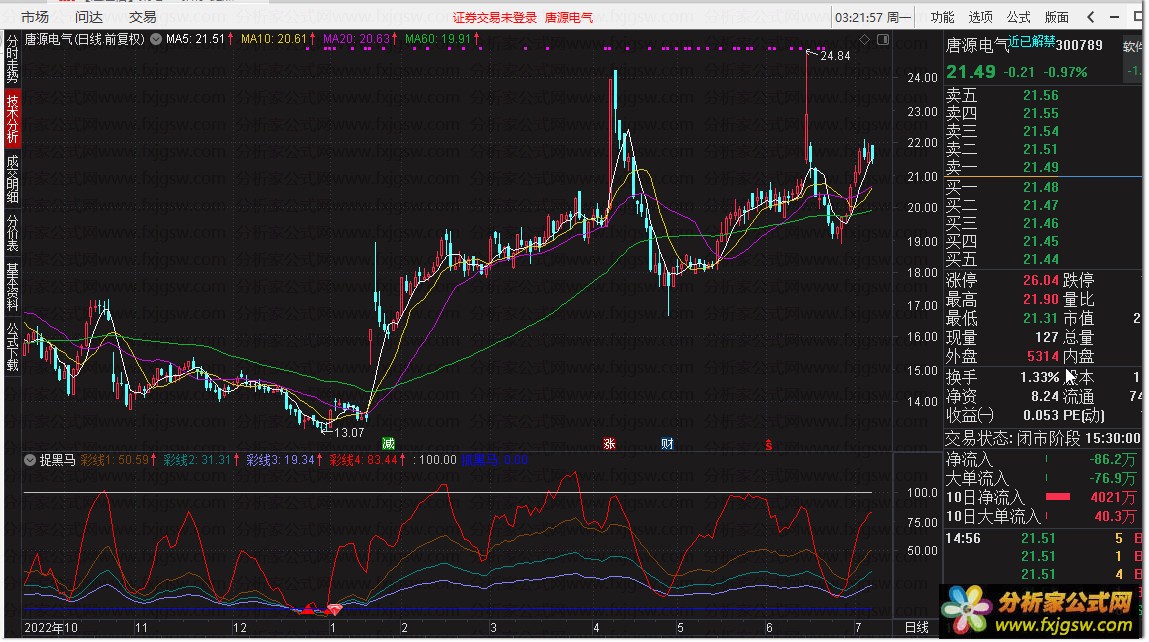
Task: Click 彩线4: 83.44 indicator label
Action: click(363, 460)
